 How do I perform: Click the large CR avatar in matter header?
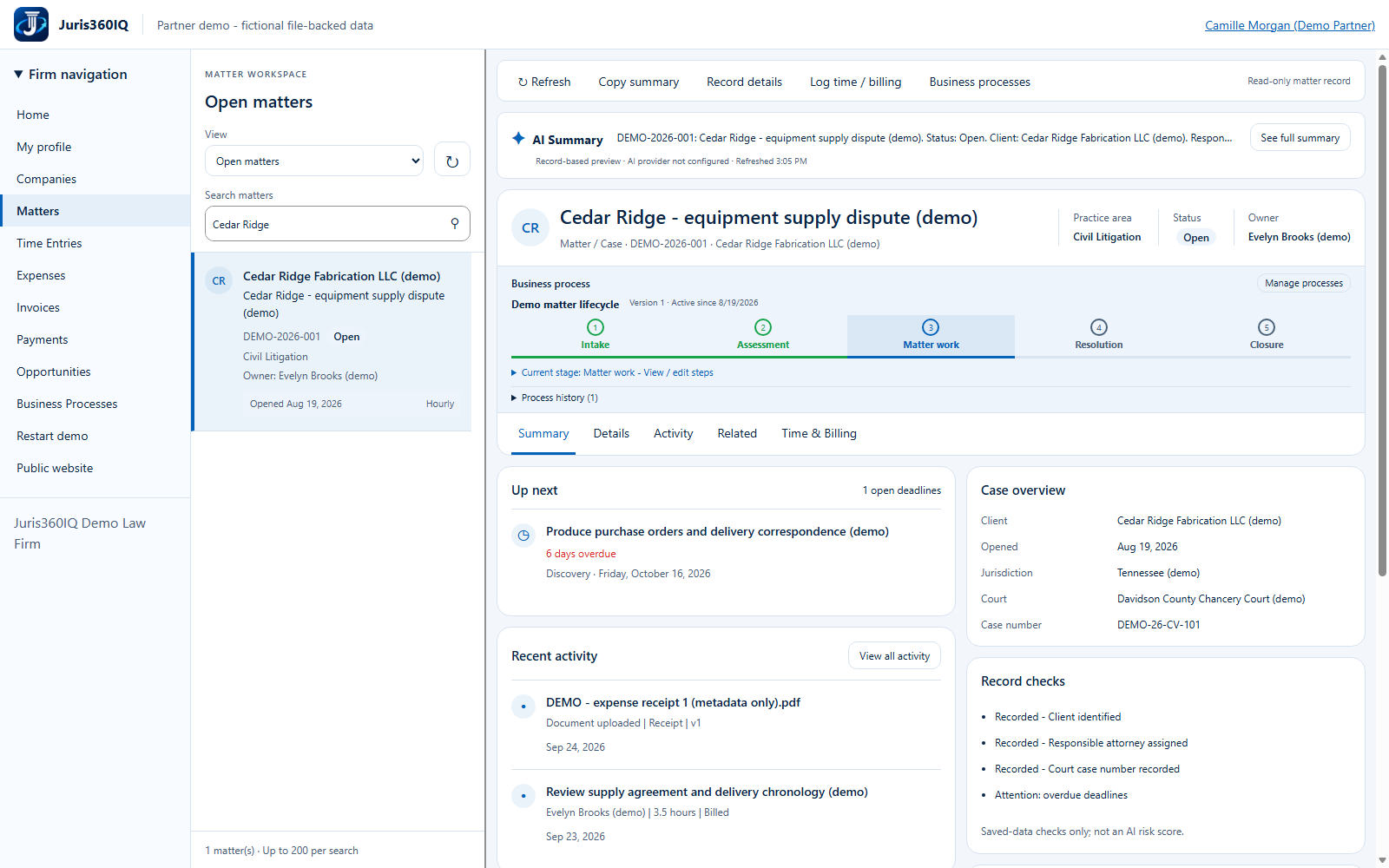click(530, 227)
